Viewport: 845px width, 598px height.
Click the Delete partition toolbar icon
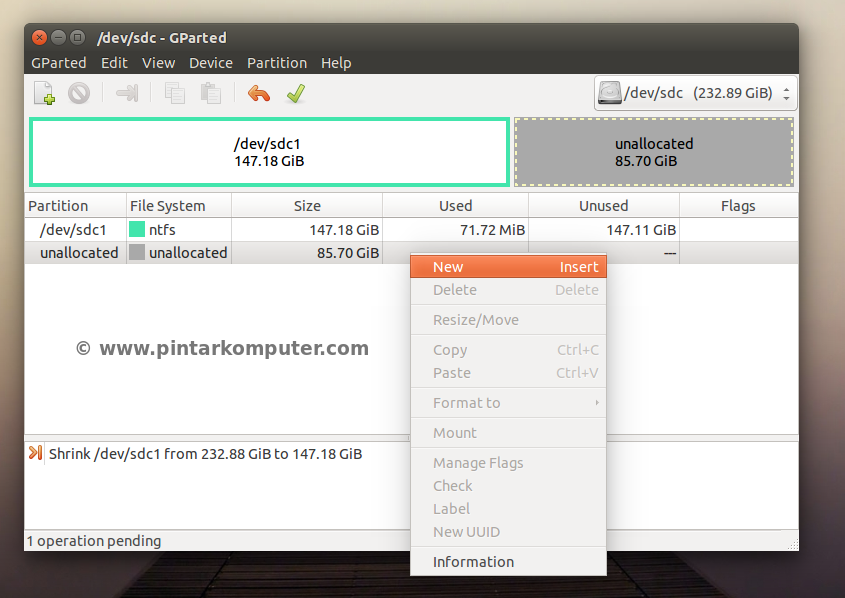point(79,93)
